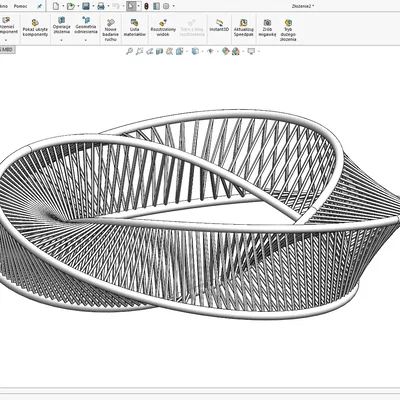This screenshot has height=400, width=400.
Task: Click Dynamic Annotation Views icon
Action: point(170,51)
